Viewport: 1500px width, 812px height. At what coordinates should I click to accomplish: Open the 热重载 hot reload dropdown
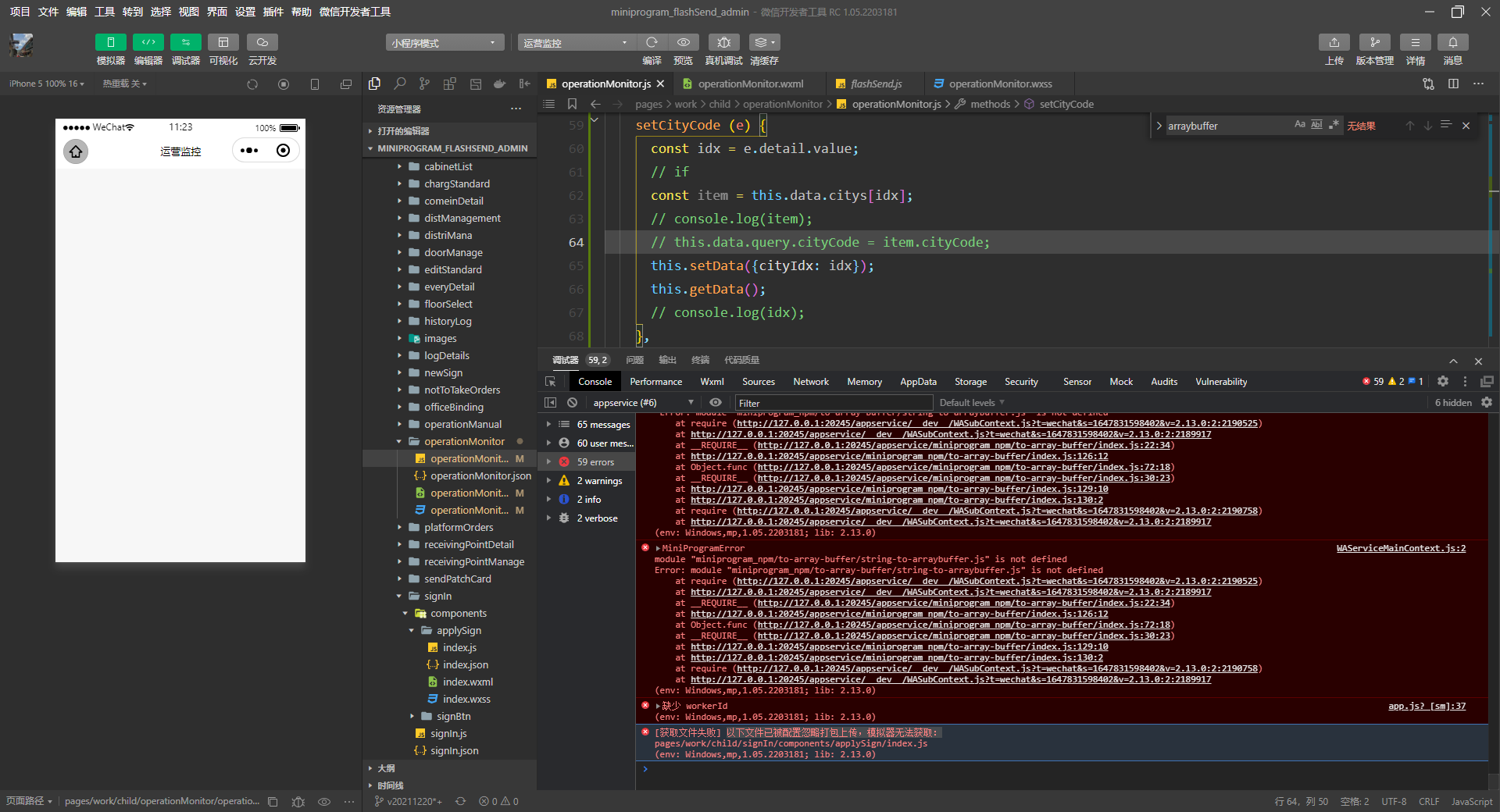click(x=125, y=84)
